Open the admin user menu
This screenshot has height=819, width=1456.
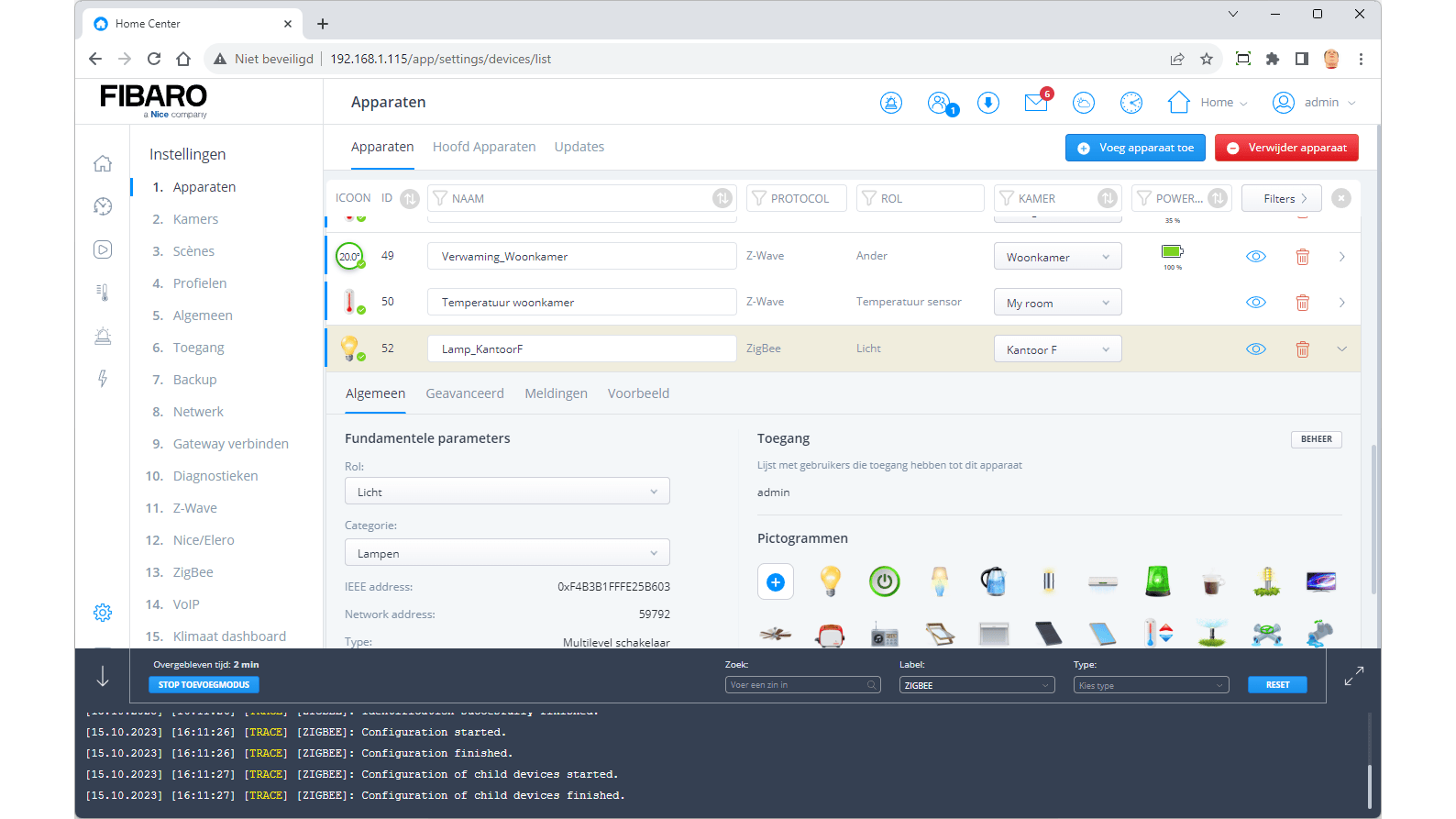point(1314,103)
